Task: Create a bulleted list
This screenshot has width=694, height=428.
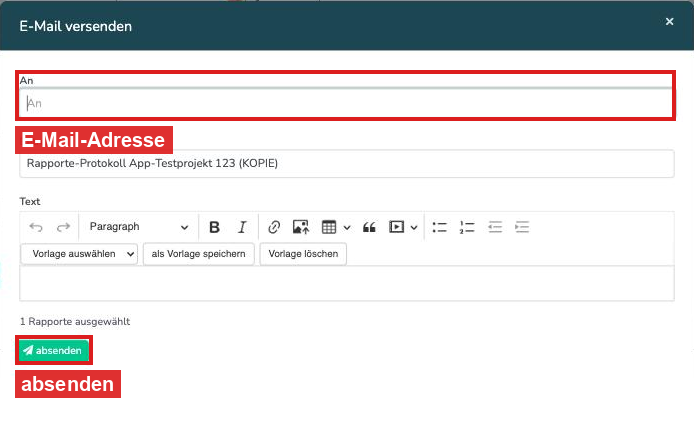Action: (x=440, y=227)
